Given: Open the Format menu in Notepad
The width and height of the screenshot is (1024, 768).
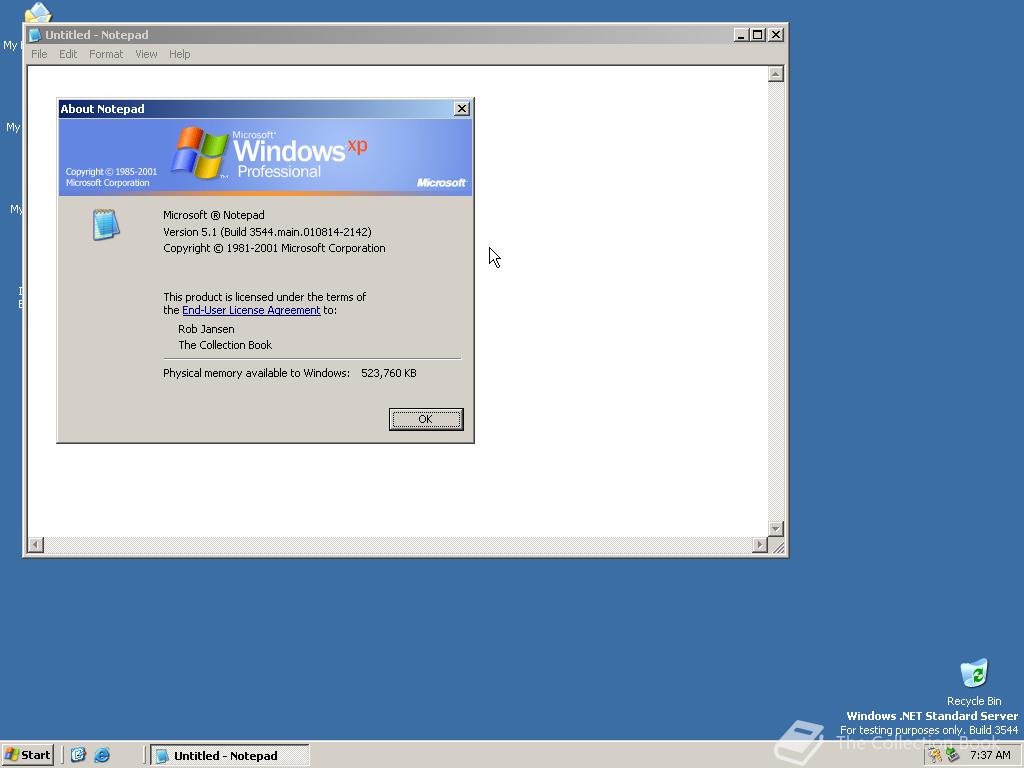Looking at the screenshot, I should [x=106, y=54].
